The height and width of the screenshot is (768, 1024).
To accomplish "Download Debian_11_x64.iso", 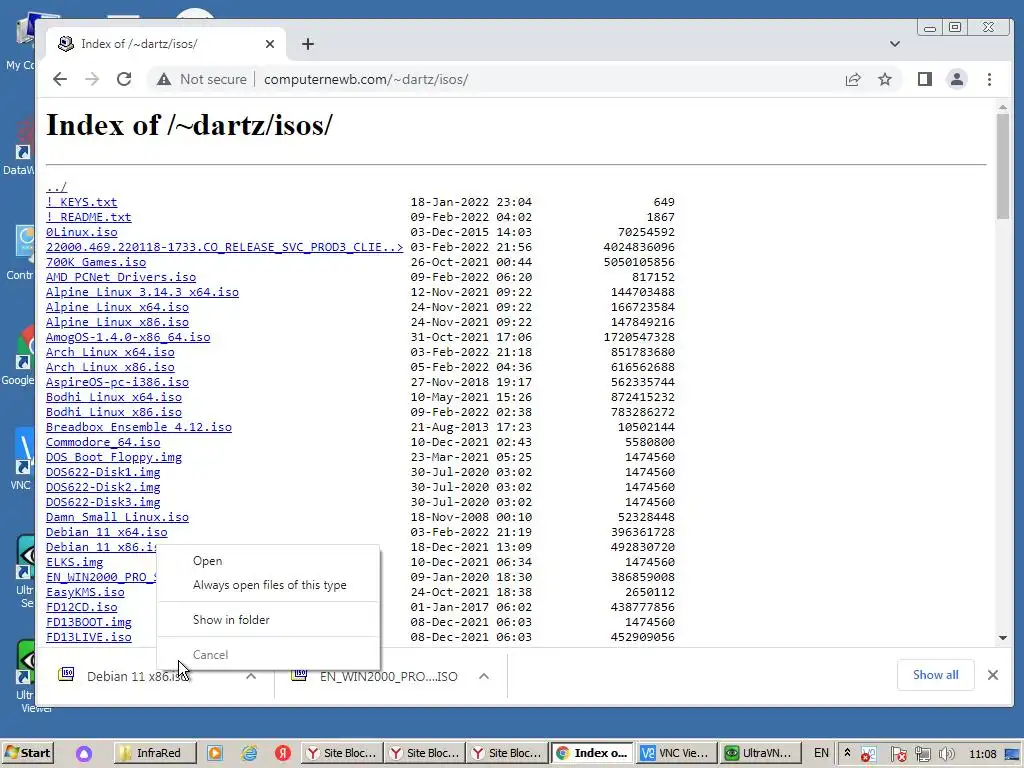I will pyautogui.click(x=106, y=533).
